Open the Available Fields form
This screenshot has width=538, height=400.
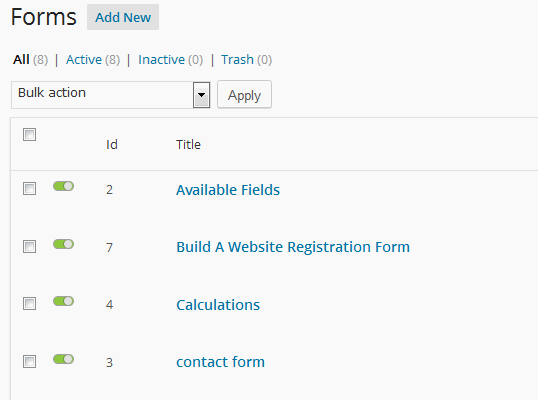tap(228, 190)
